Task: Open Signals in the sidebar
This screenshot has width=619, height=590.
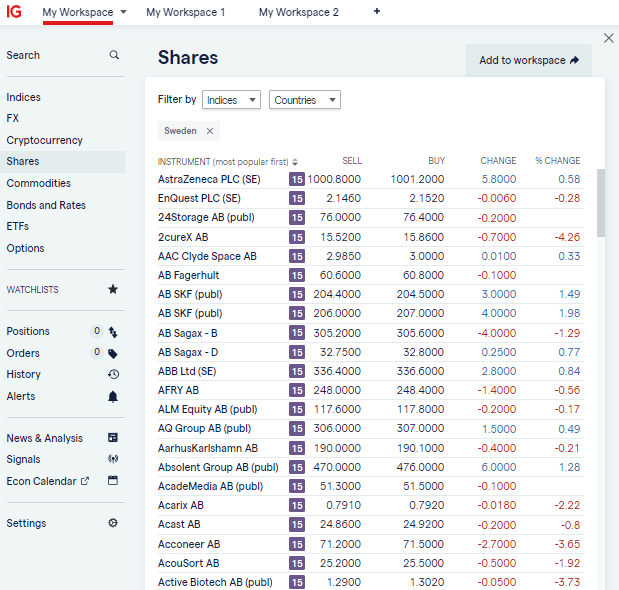Action: coord(23,459)
